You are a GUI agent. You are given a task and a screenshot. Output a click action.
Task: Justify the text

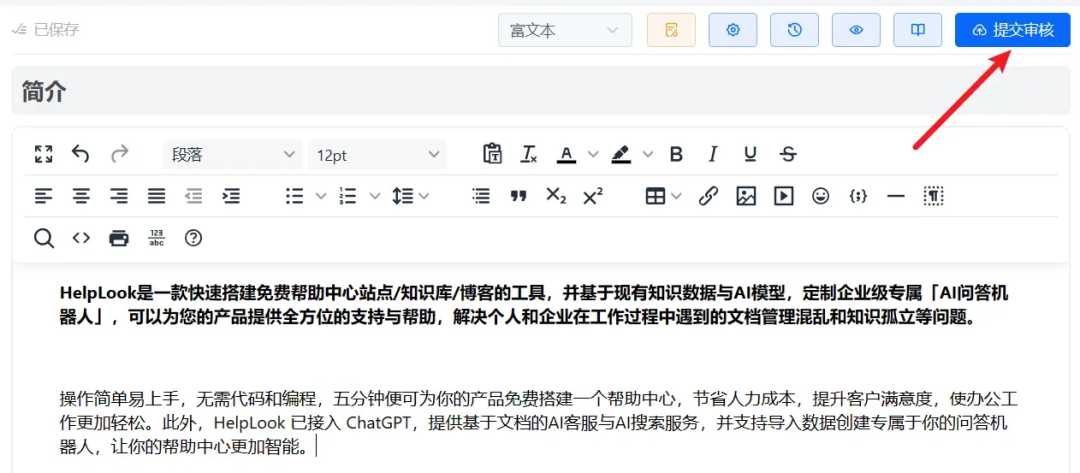coord(157,196)
